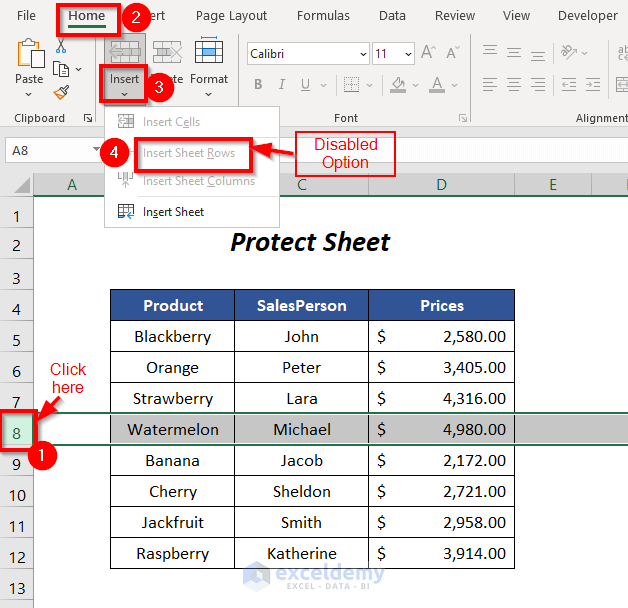Click the Top Align icon
The width and height of the screenshot is (628, 608).
[x=490, y=52]
